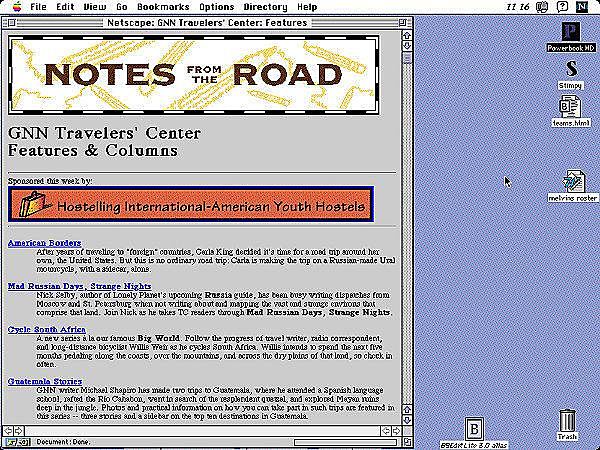Screen dimensions: 600x450
Task: Open the Options menu
Action: (216, 7)
